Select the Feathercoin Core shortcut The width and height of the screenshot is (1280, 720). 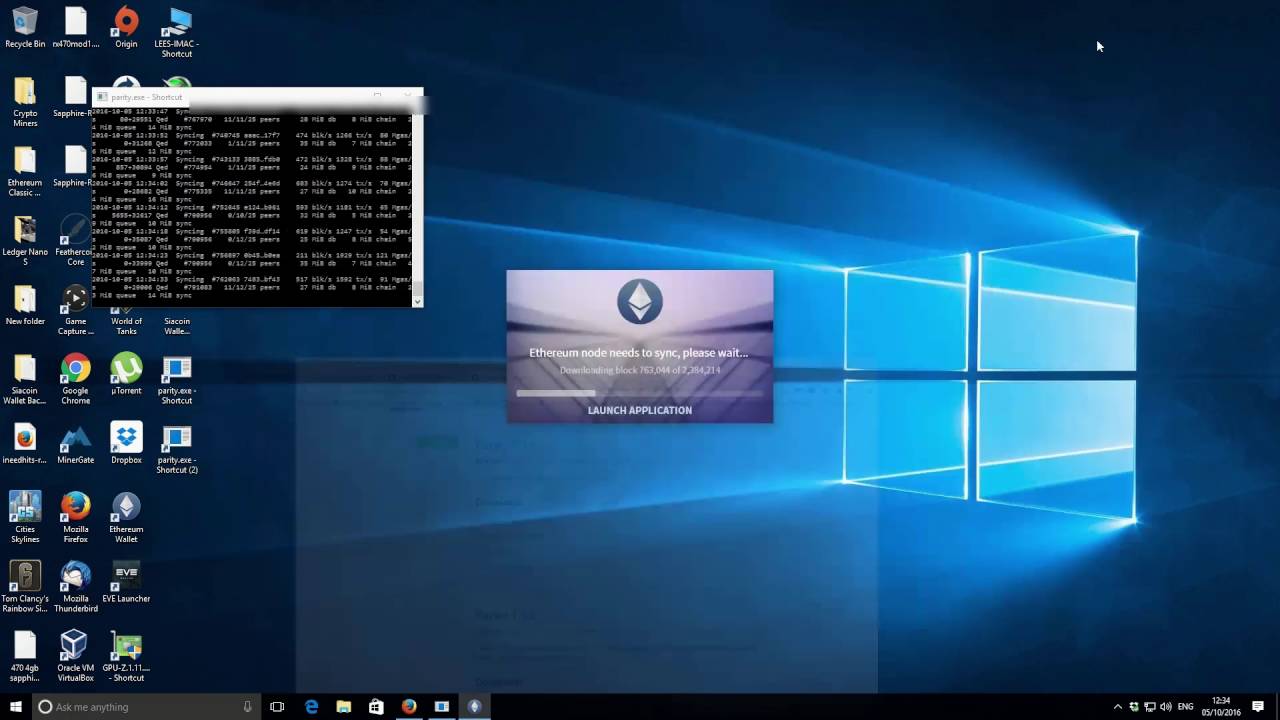pos(76,240)
